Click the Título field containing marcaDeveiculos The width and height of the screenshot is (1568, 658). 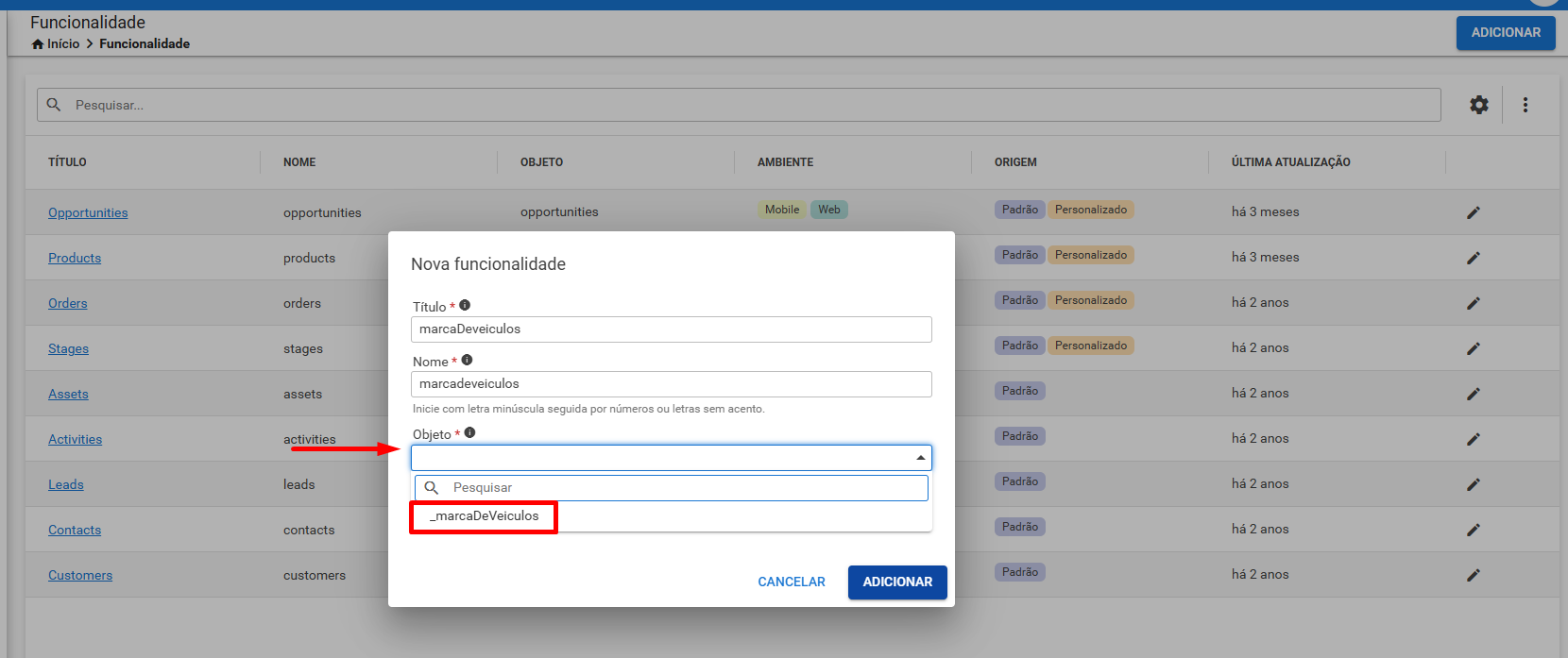pyautogui.click(x=672, y=329)
